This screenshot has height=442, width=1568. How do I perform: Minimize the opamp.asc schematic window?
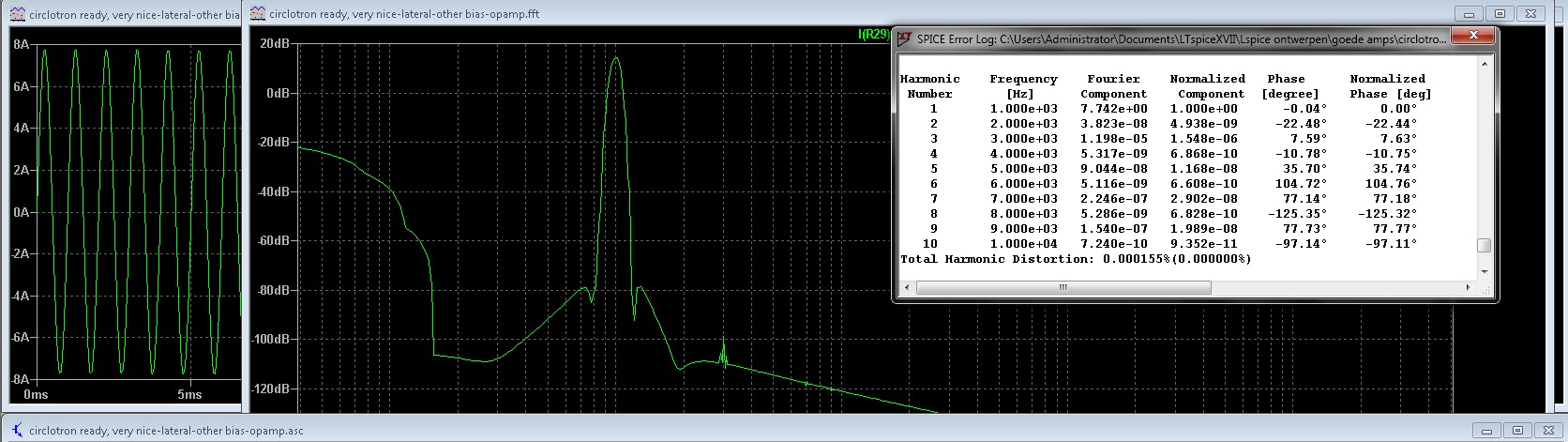[1487, 432]
